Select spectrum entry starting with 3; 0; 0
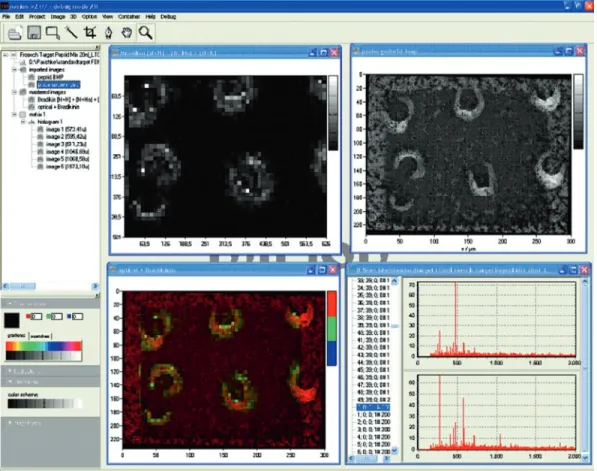Image resolution: width=597 pixels, height=471 pixels. click(373, 429)
